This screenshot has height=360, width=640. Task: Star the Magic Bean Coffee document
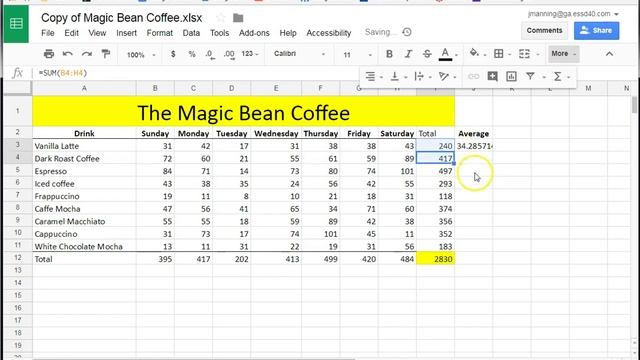[x=221, y=18]
